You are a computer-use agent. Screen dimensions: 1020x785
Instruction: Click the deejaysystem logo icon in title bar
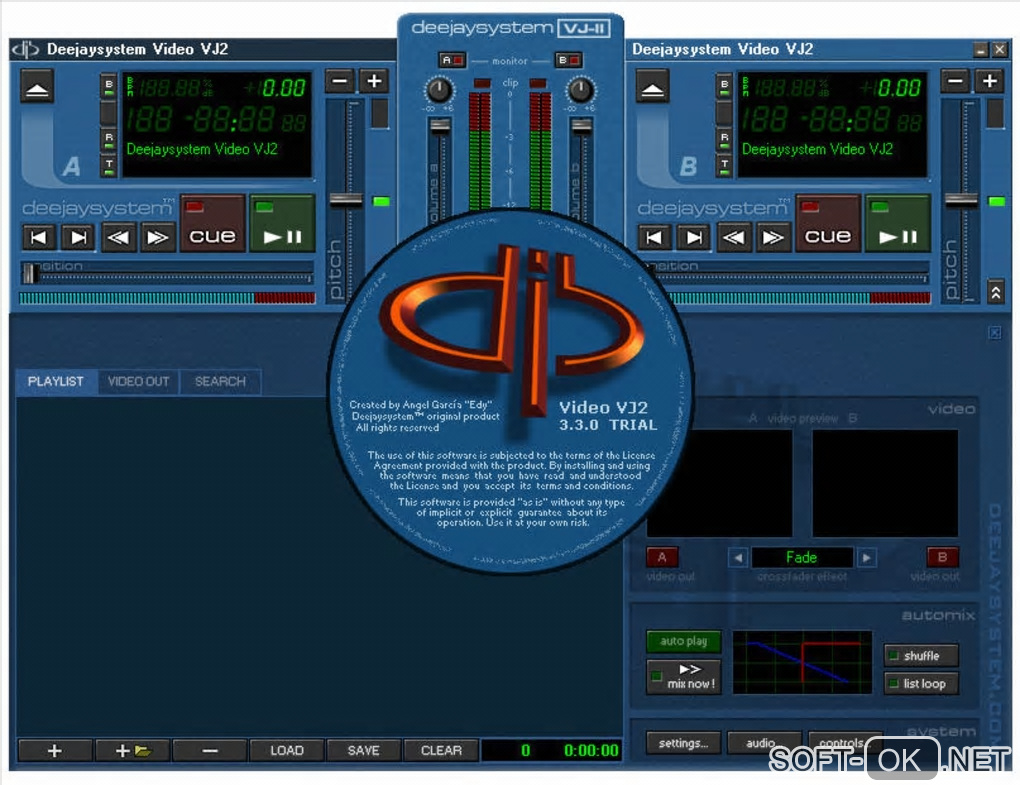25,49
